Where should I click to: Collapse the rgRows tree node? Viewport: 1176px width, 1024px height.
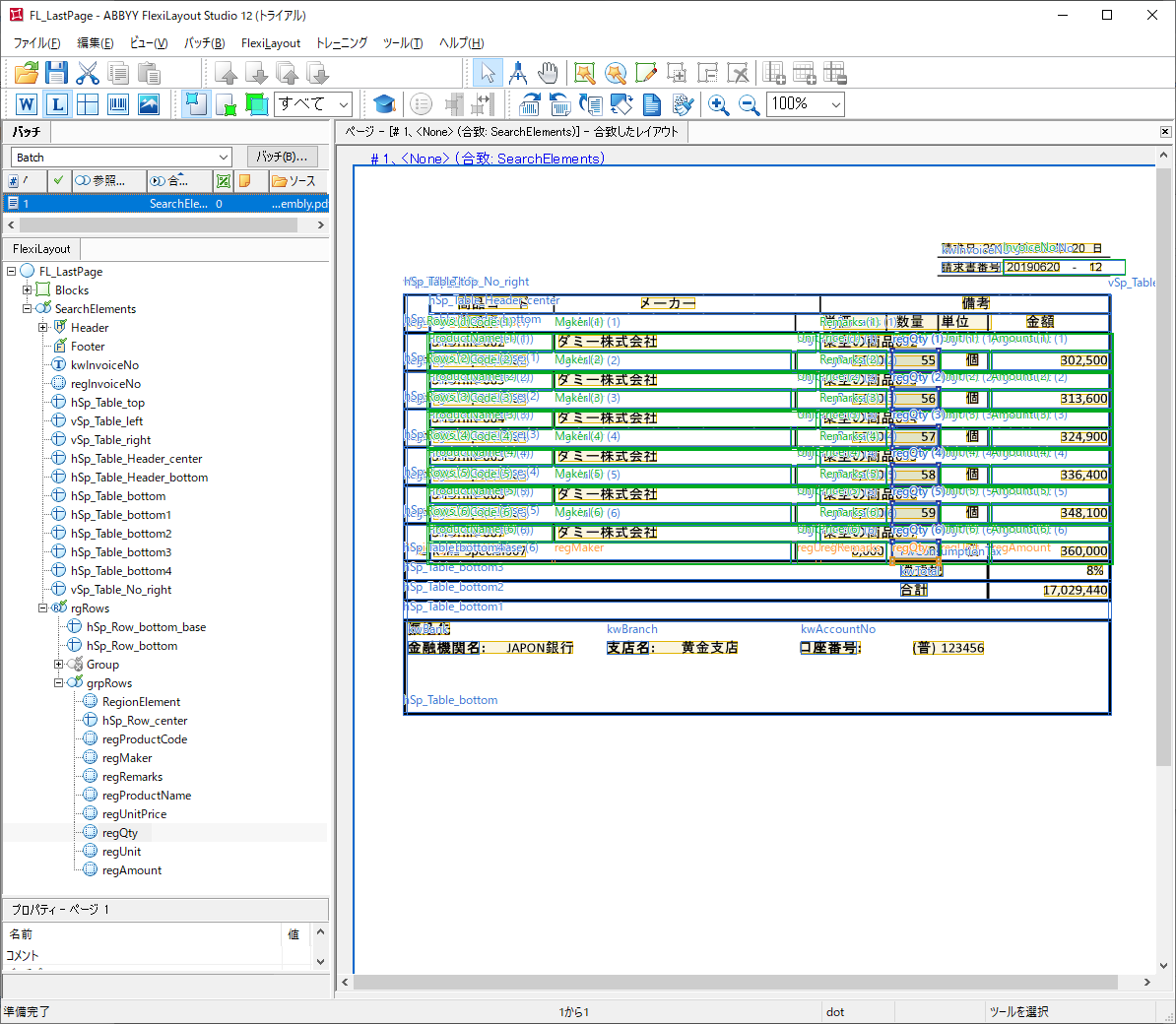(x=42, y=608)
